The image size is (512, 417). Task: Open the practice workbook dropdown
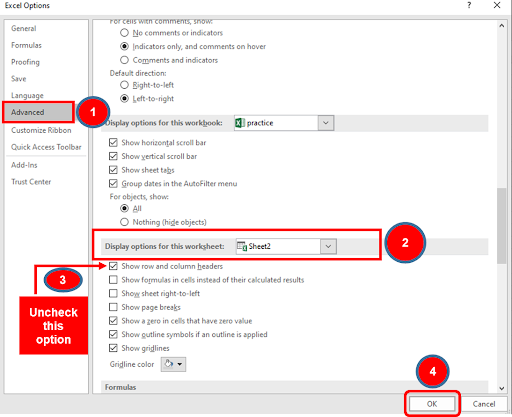pos(326,123)
